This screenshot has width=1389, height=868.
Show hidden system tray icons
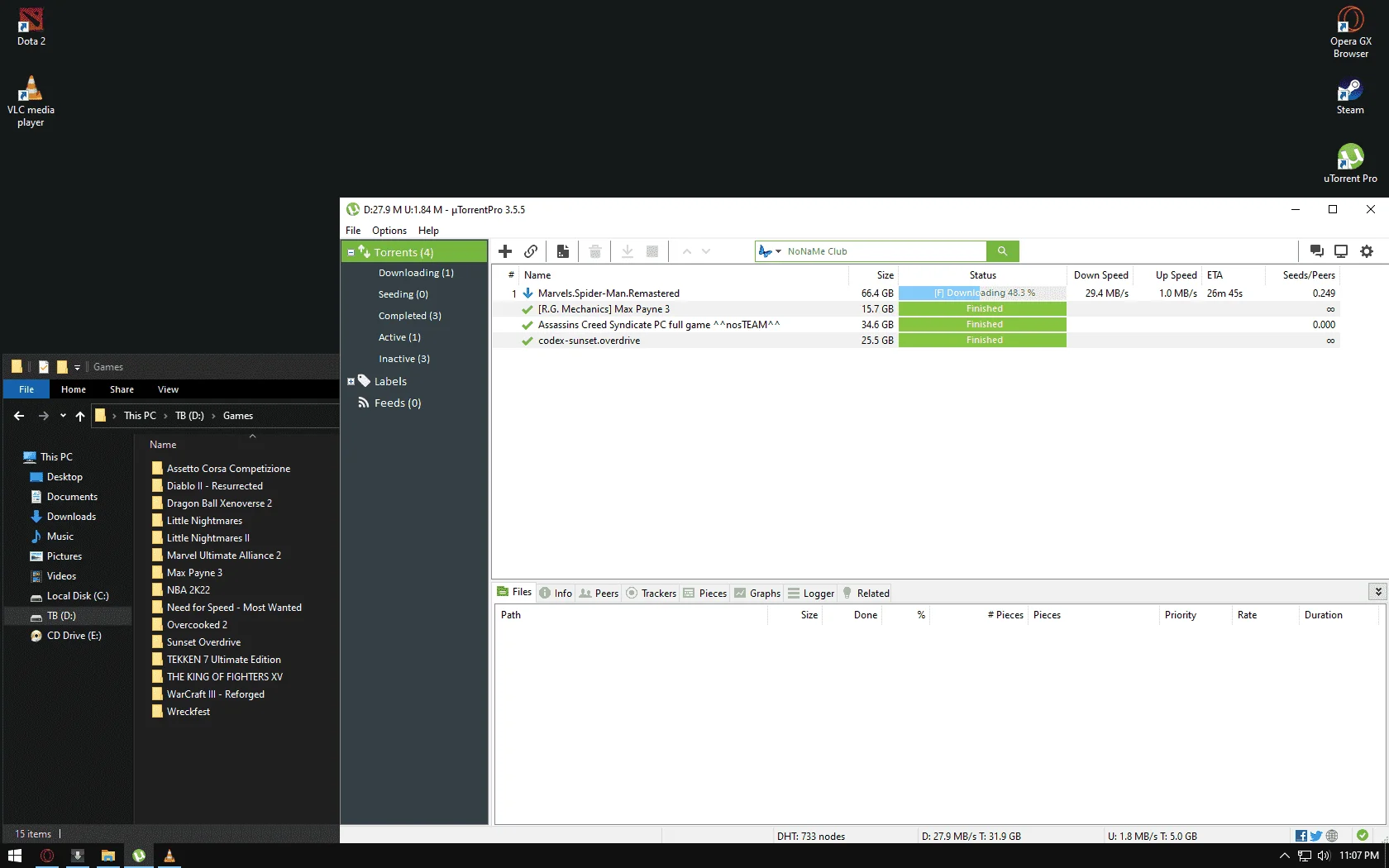pyautogui.click(x=1284, y=856)
